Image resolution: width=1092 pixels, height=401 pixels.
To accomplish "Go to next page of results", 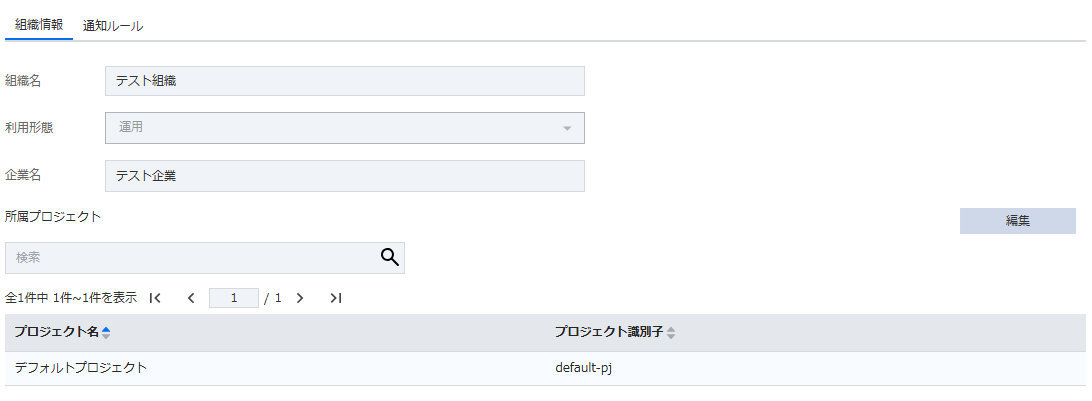I will pyautogui.click(x=300, y=298).
